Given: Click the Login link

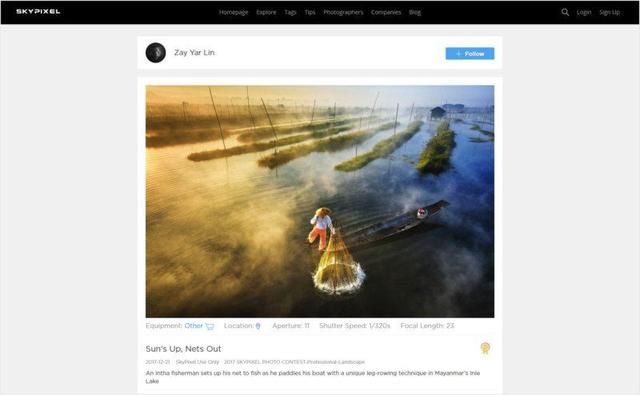Looking at the screenshot, I should click(x=584, y=12).
